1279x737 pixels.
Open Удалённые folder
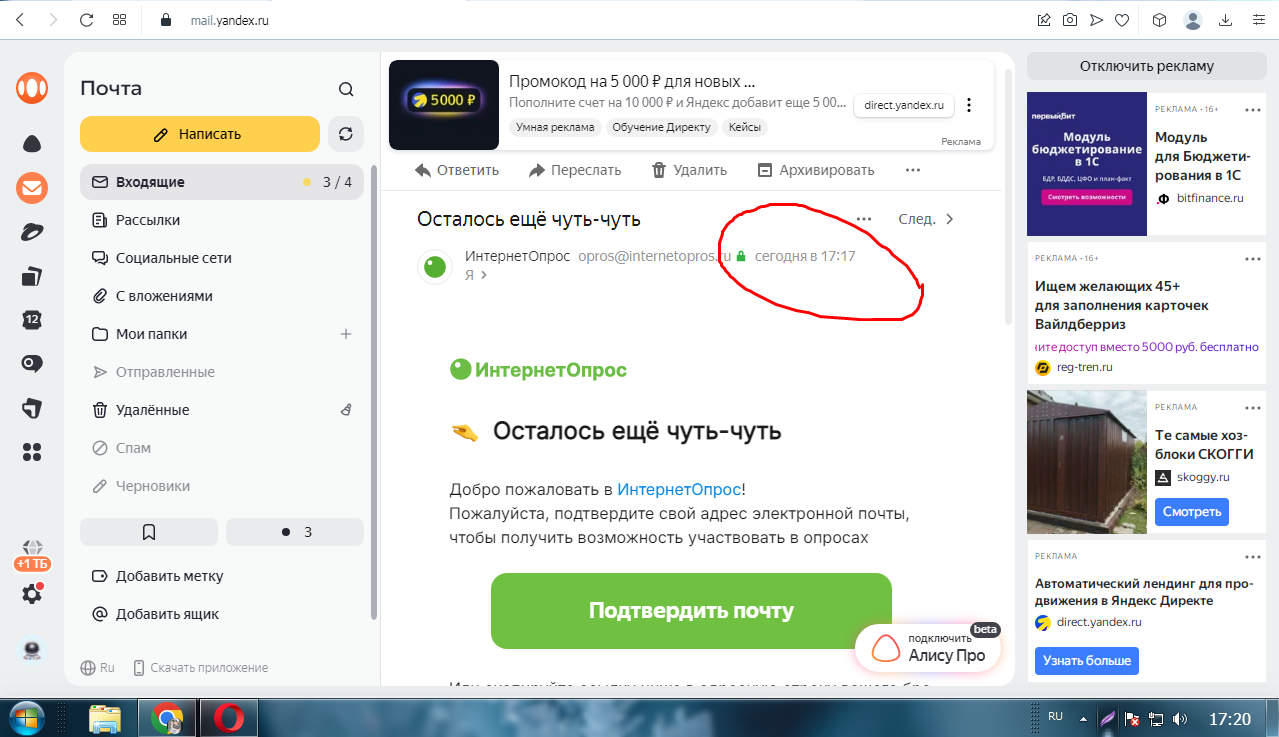point(222,410)
